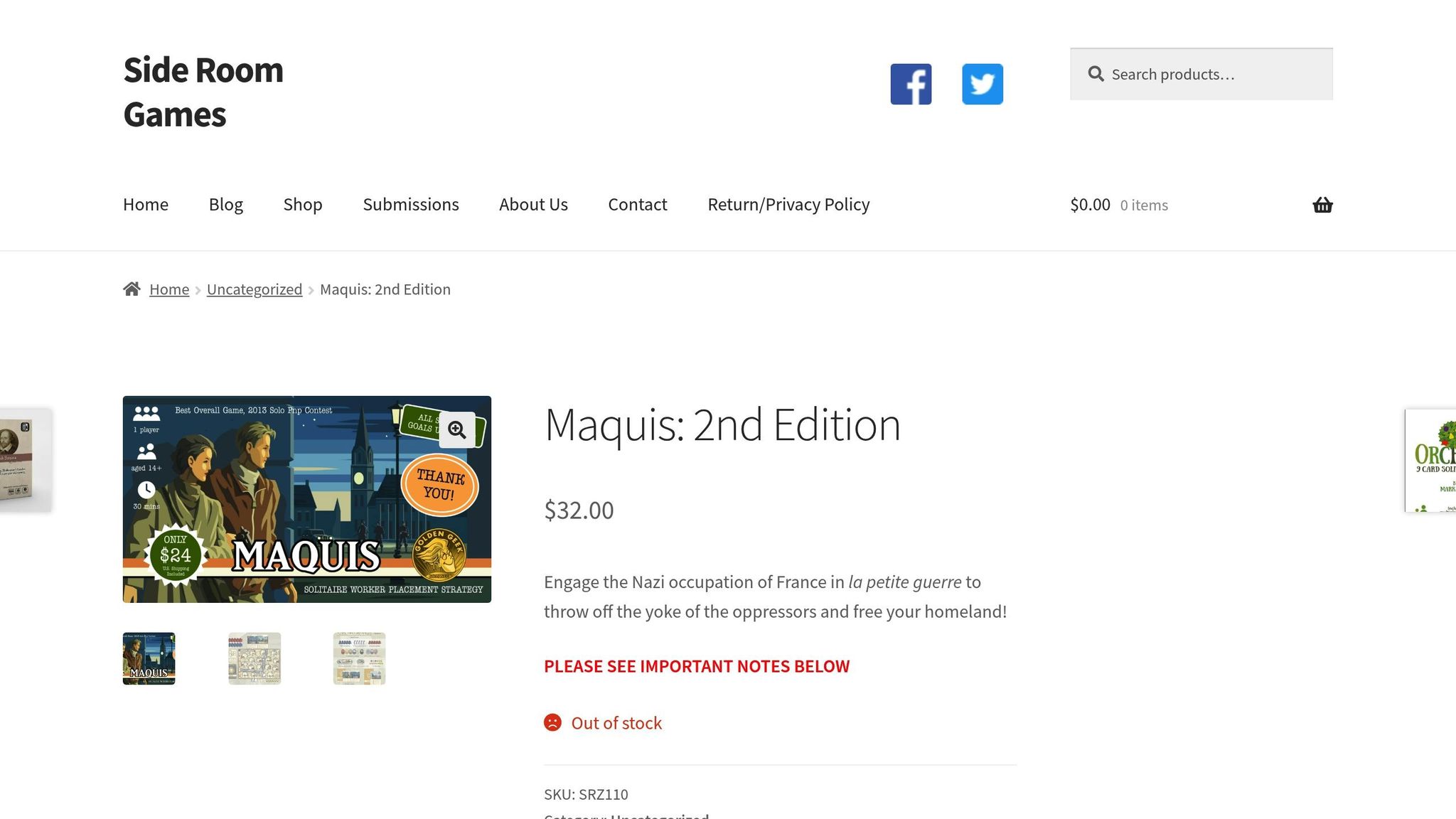The width and height of the screenshot is (1456, 819).
Task: Open the Submissions menu item
Action: [x=411, y=205]
